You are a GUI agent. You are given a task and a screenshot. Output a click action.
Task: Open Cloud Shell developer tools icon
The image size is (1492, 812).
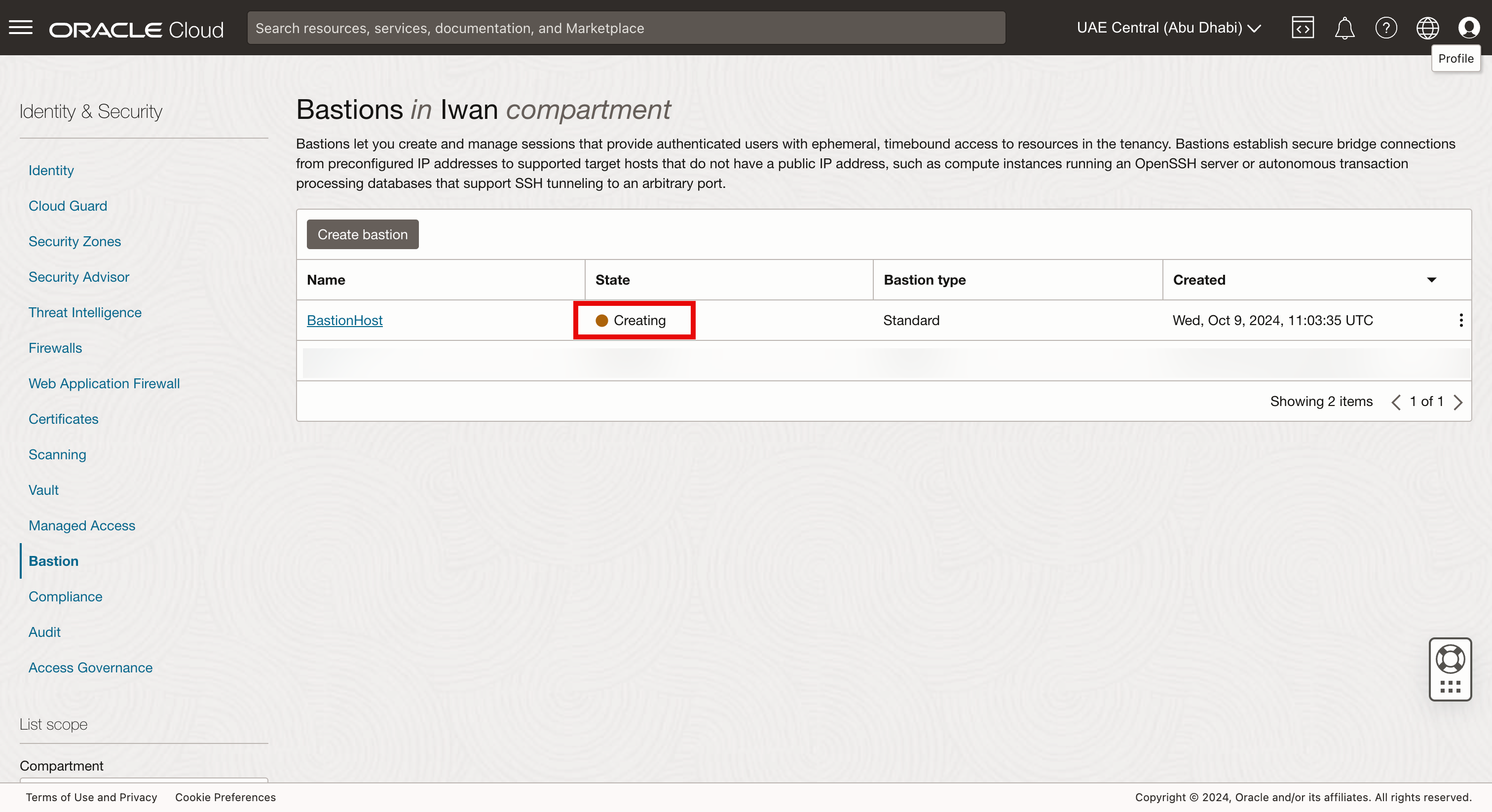point(1303,28)
